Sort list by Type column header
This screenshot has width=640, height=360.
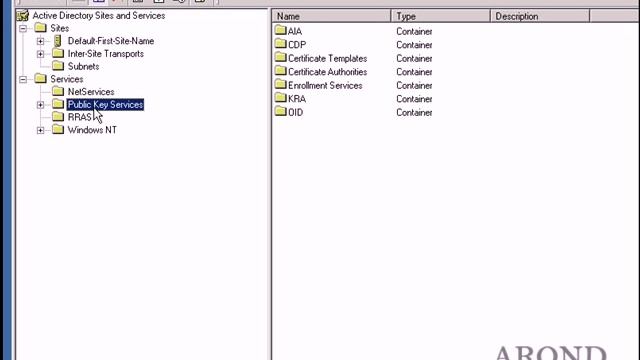(441, 16)
